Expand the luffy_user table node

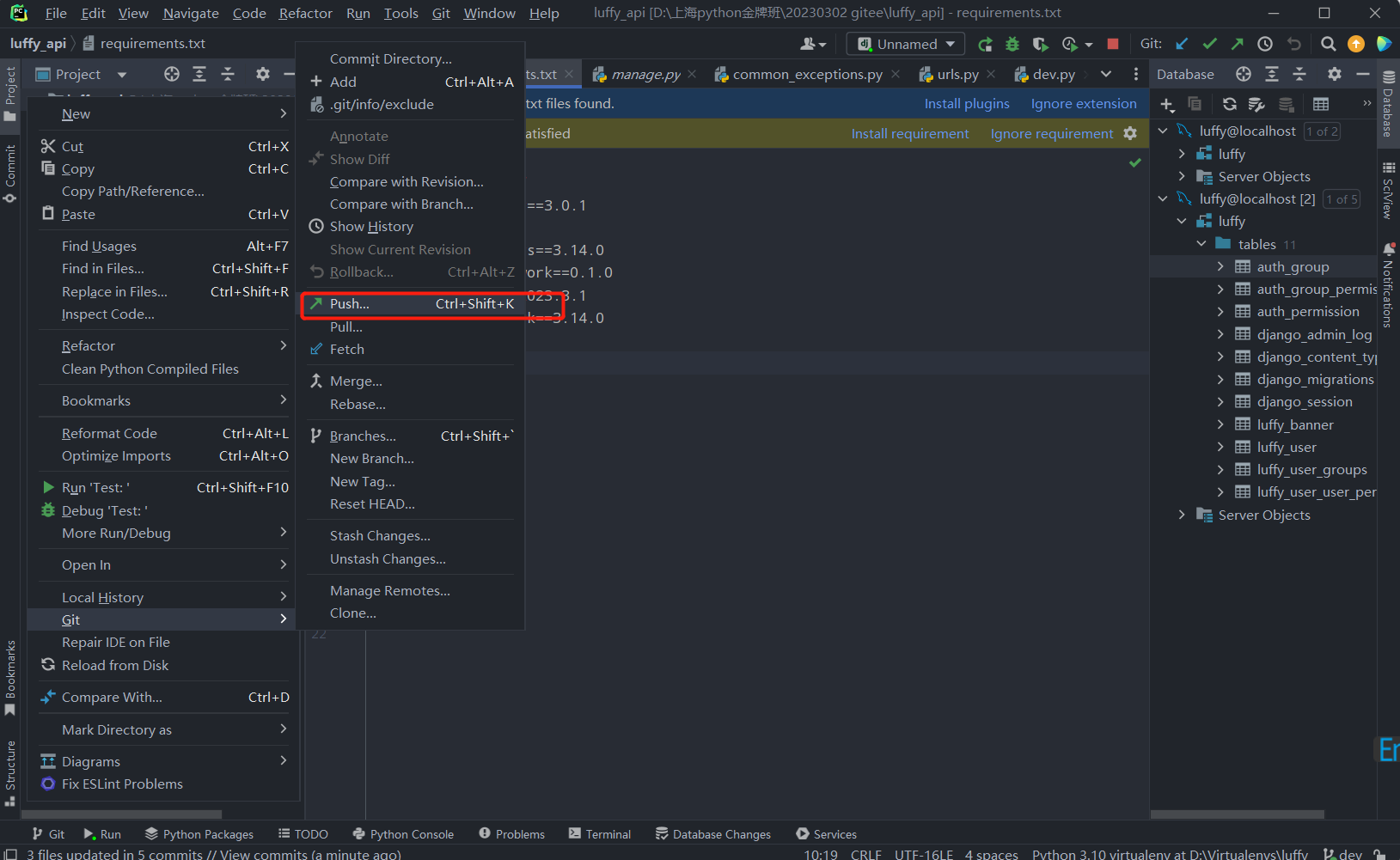(1220, 447)
